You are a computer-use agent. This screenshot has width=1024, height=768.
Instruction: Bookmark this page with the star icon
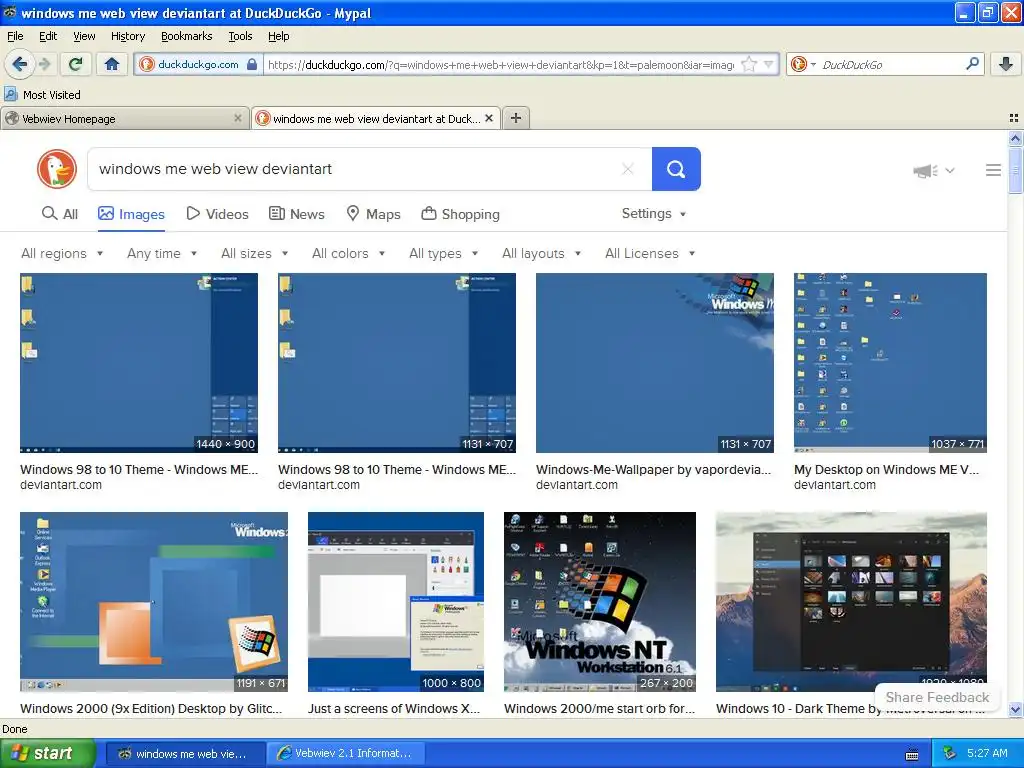click(749, 65)
